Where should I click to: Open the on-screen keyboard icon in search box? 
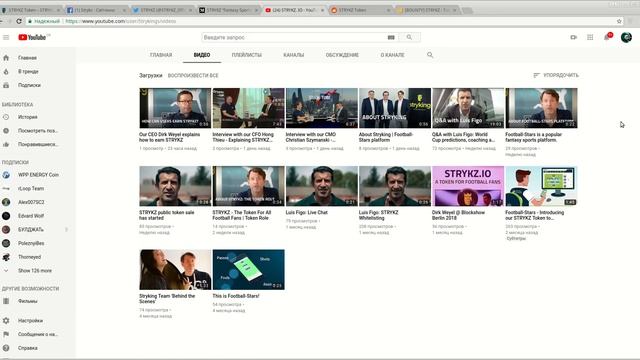coord(391,37)
